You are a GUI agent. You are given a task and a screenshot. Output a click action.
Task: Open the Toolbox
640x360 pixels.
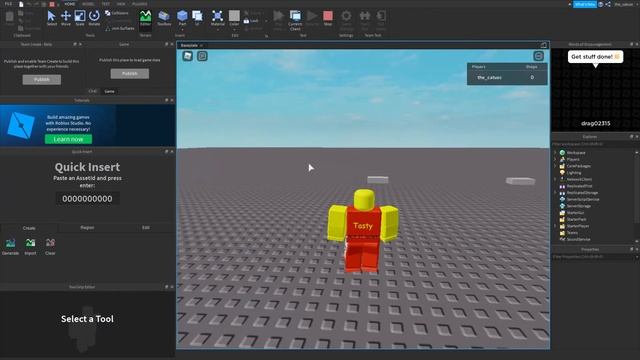tap(164, 18)
